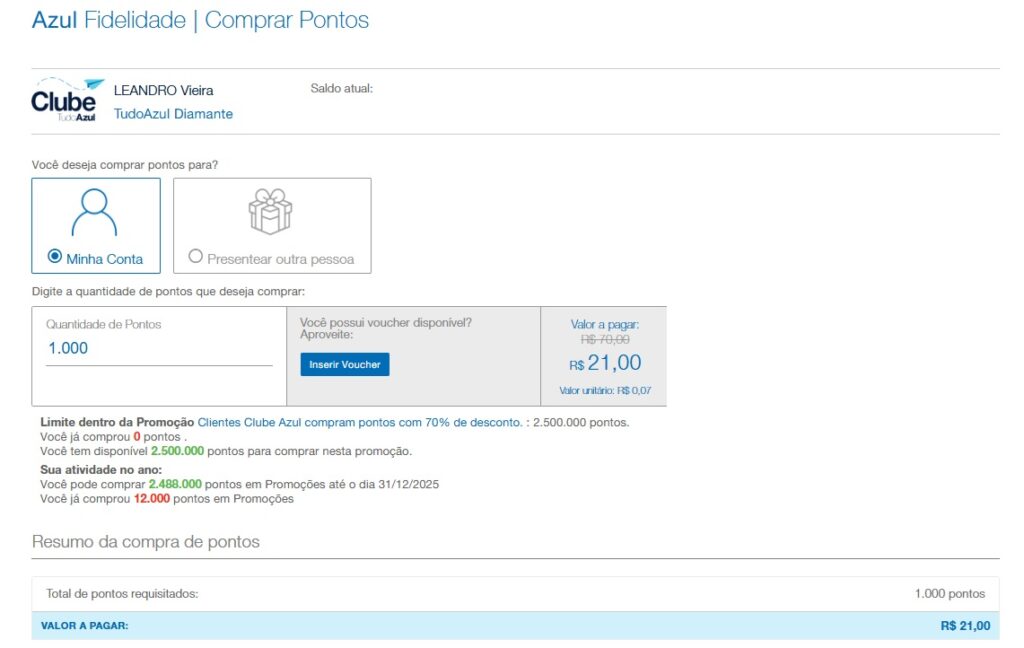1024x648 pixels.
Task: Click the Resumo da compra de pontos heading
Action: point(146,542)
